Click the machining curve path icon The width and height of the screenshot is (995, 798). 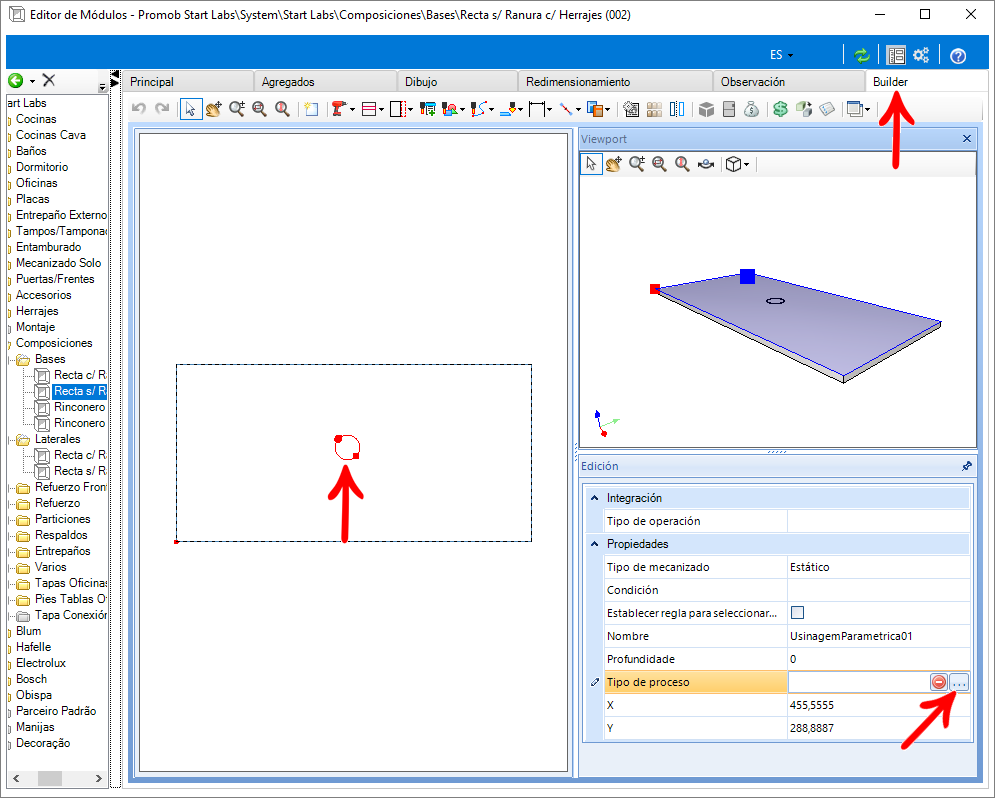point(479,109)
